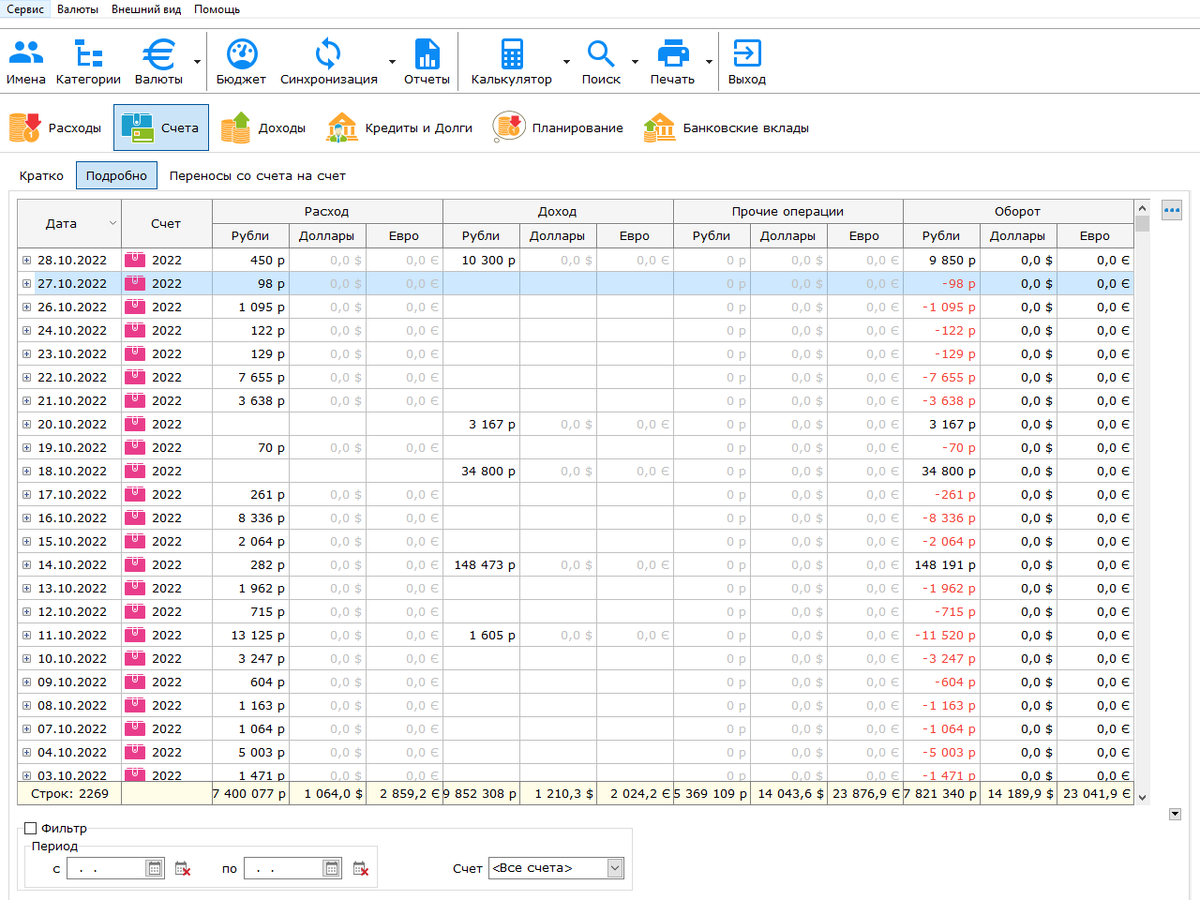Open Кредиты и Долги section
Image resolution: width=1200 pixels, height=900 pixels.
[x=400, y=128]
